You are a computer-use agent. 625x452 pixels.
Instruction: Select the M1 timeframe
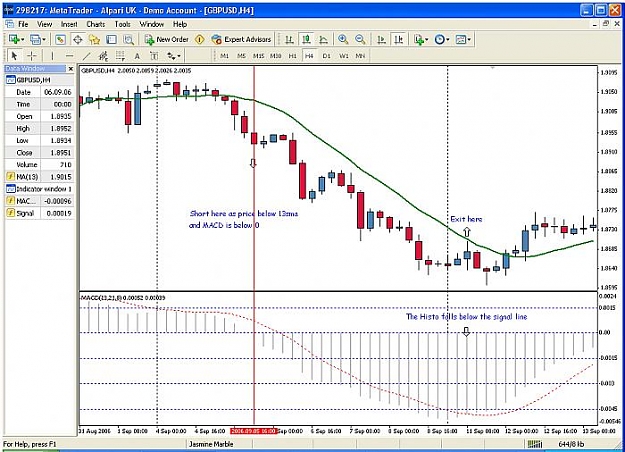(x=224, y=56)
